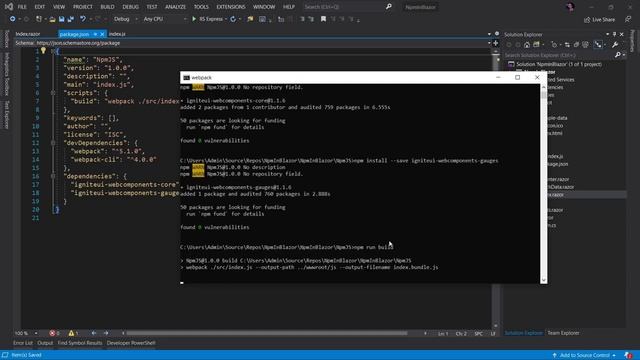Click the Open File folder icon
This screenshot has height=360, width=640.
(52, 19)
